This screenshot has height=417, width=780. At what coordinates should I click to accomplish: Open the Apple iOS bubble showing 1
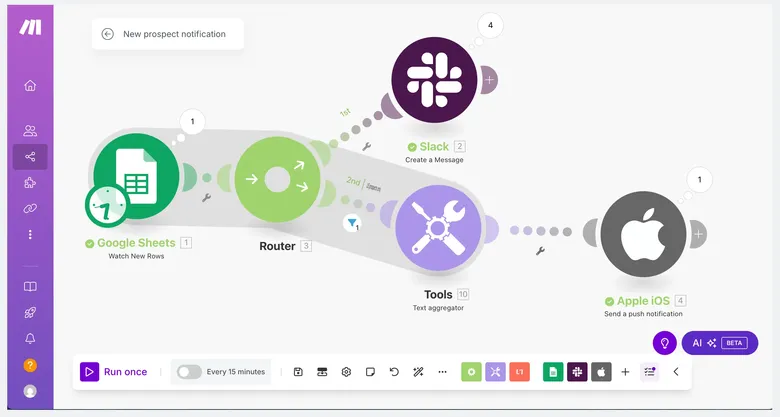[x=699, y=180]
